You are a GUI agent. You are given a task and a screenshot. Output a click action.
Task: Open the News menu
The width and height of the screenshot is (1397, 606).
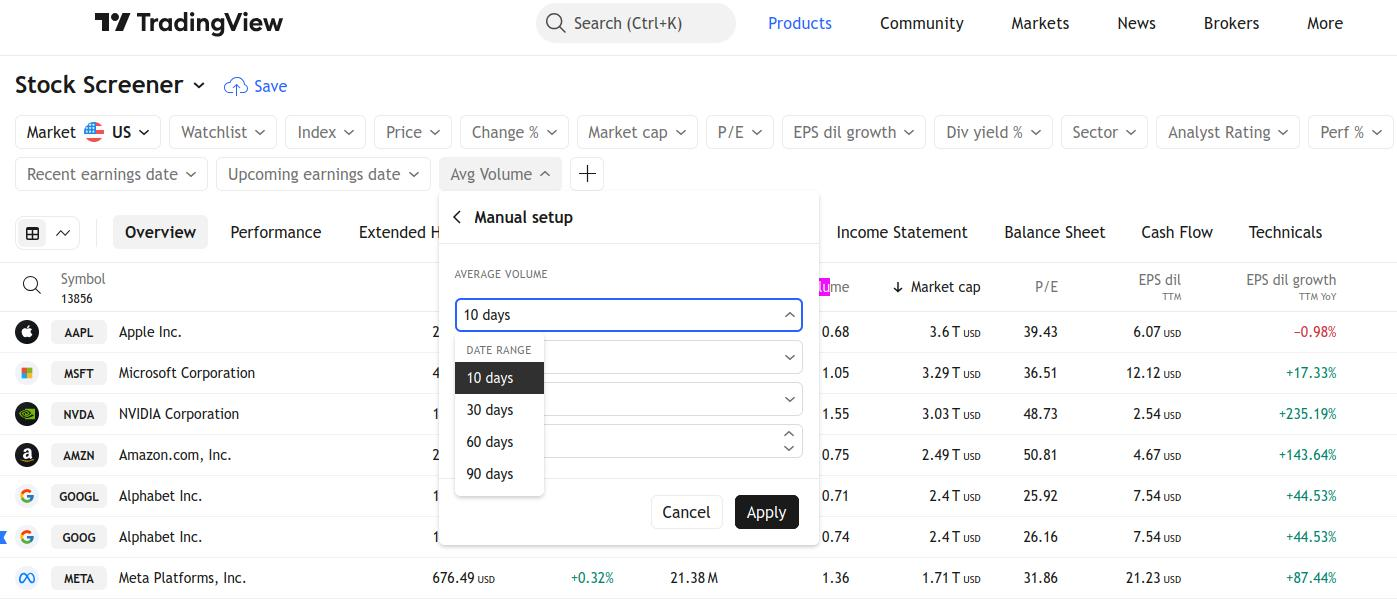(x=1136, y=23)
